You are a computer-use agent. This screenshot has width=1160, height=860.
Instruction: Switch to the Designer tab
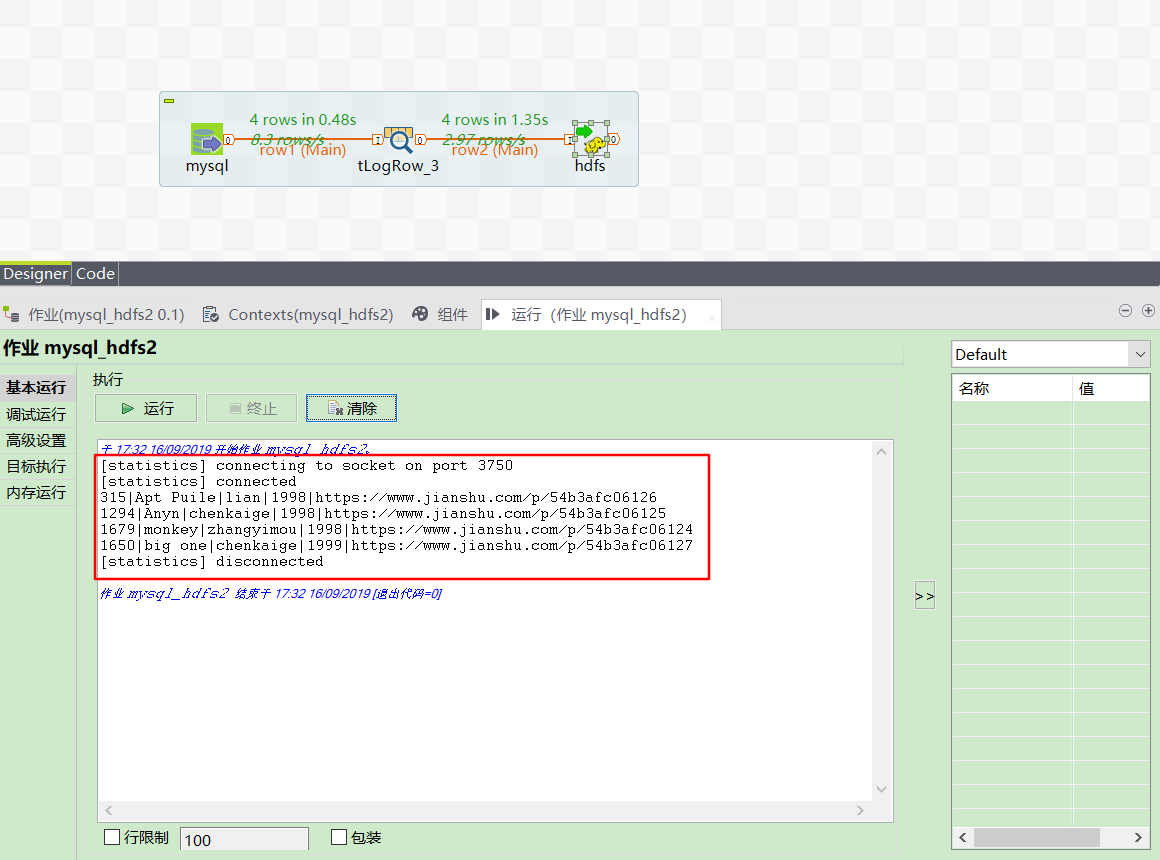tap(35, 273)
